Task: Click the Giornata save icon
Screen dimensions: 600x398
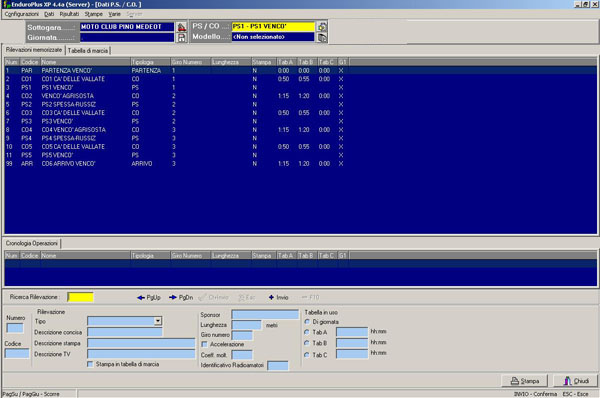Action: (181, 38)
